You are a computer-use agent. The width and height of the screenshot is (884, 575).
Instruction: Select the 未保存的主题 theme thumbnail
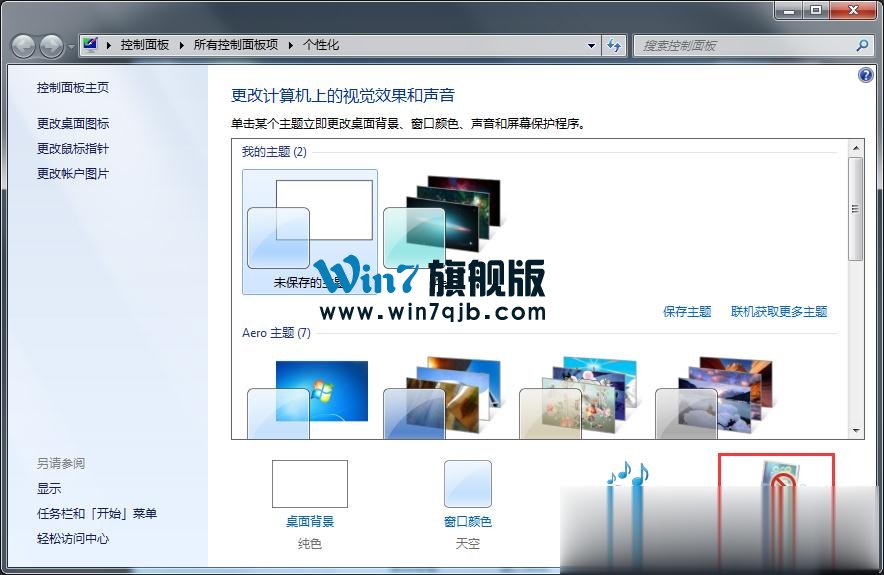tap(310, 232)
